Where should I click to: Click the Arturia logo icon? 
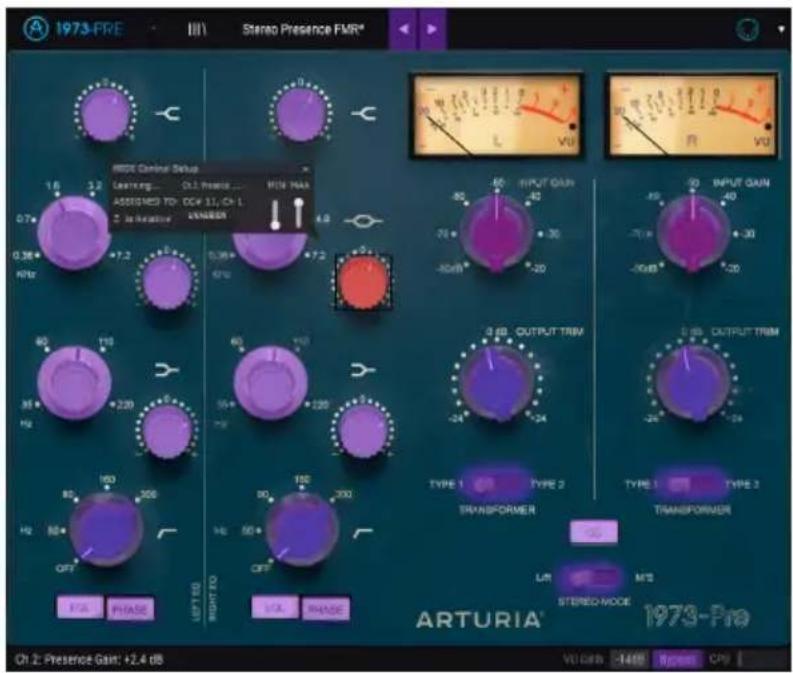coord(35,28)
